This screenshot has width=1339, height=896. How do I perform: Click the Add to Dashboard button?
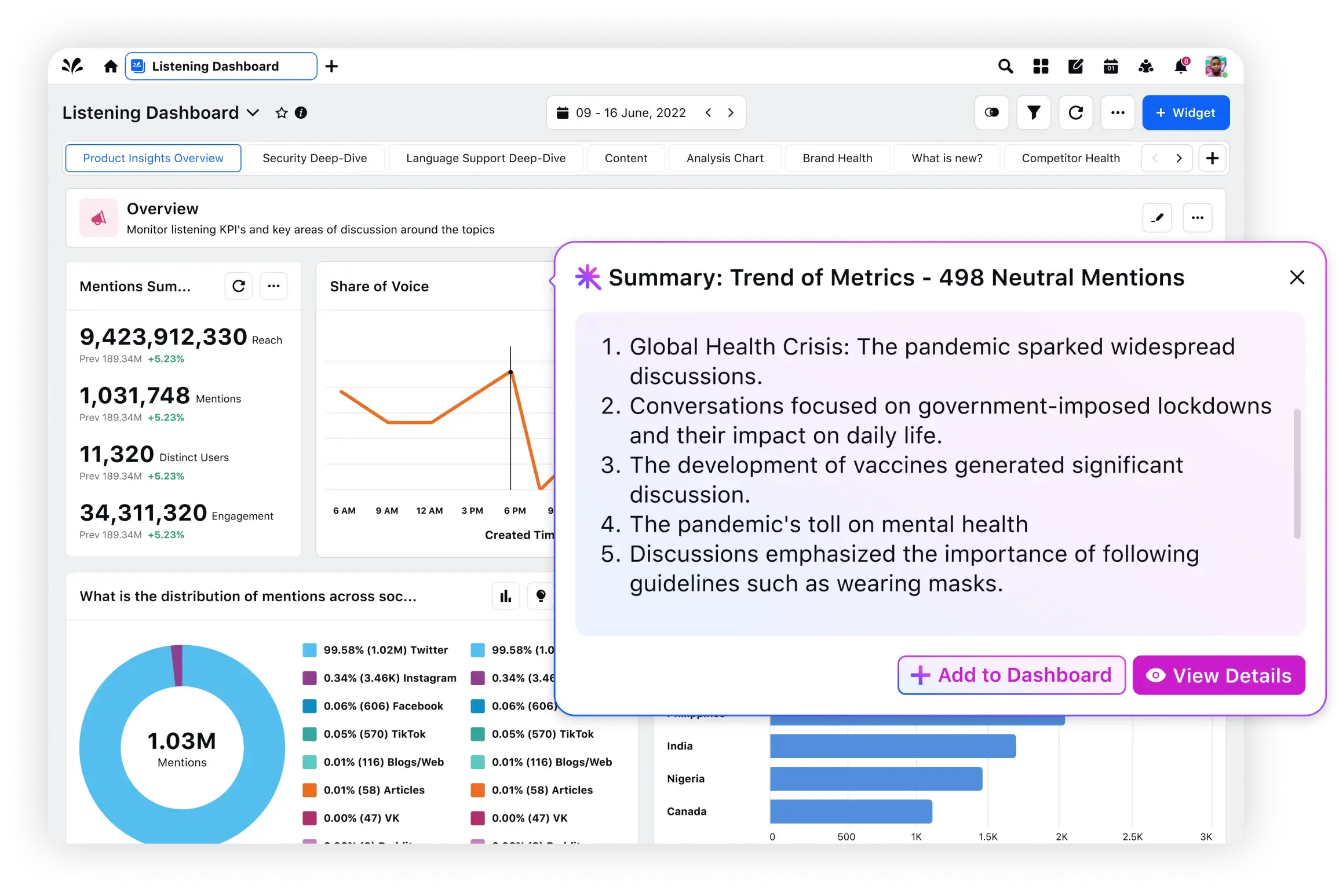pyautogui.click(x=1011, y=675)
